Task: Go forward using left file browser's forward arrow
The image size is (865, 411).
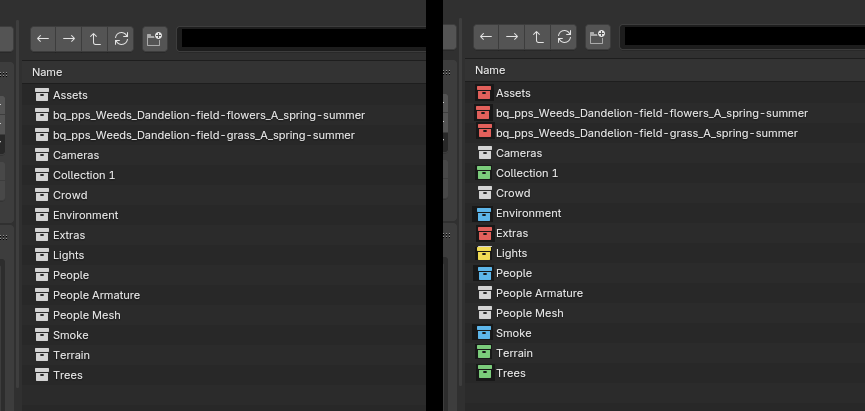Action: [69, 39]
